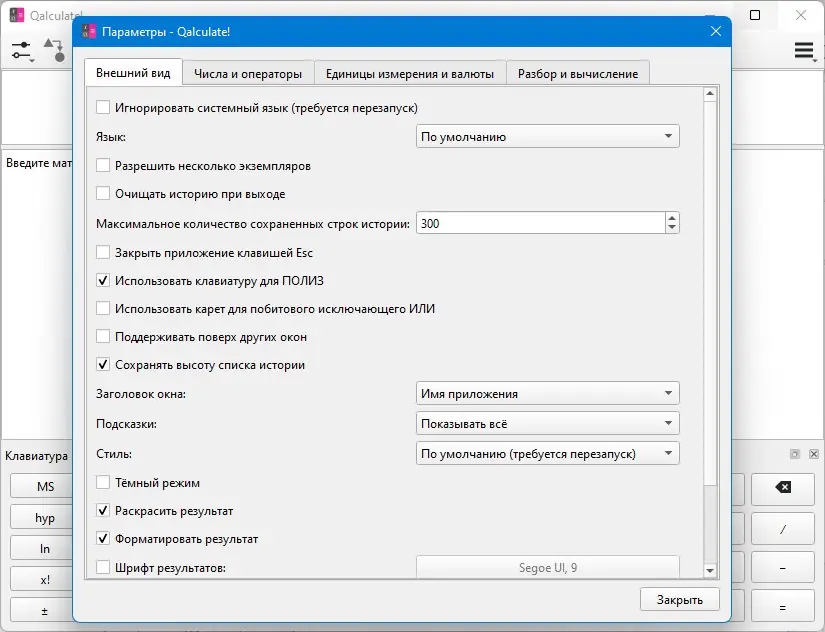Enable 'Разрешить несколько экземпляров' checkbox
The image size is (825, 632).
[x=103, y=166]
